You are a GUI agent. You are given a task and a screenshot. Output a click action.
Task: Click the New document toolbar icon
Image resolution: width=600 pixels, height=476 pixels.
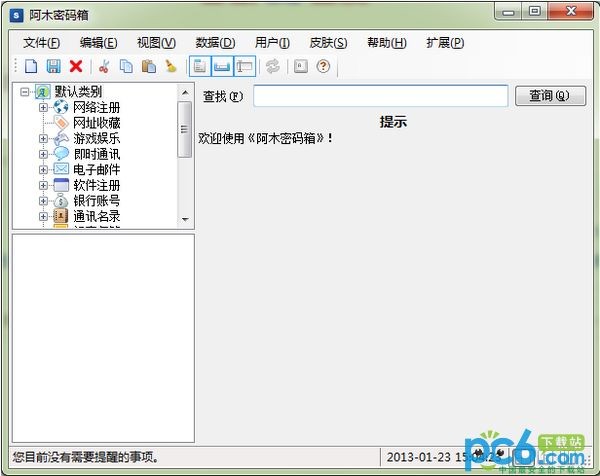[x=31, y=66]
